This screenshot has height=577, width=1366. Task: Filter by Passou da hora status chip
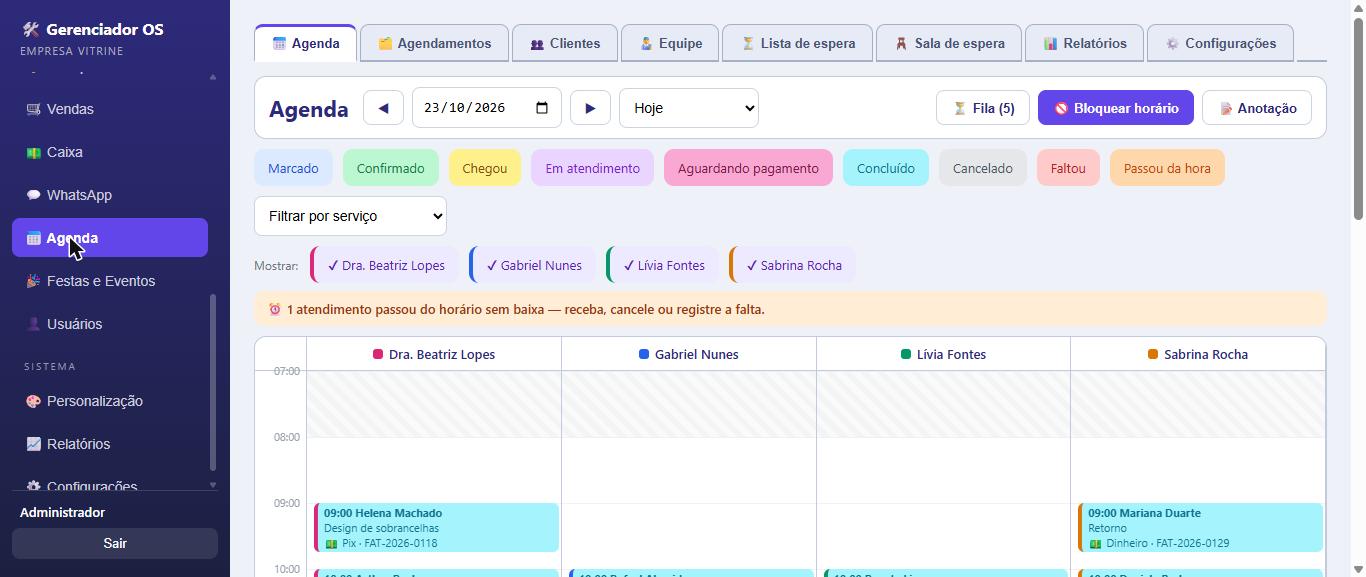click(x=1167, y=168)
